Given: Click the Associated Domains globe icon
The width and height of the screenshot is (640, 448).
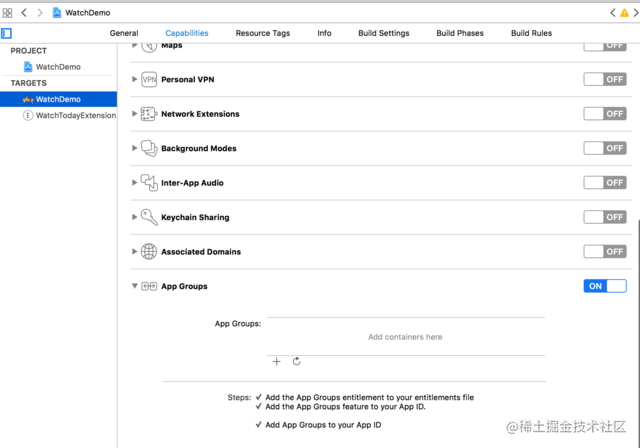Looking at the screenshot, I should [149, 252].
